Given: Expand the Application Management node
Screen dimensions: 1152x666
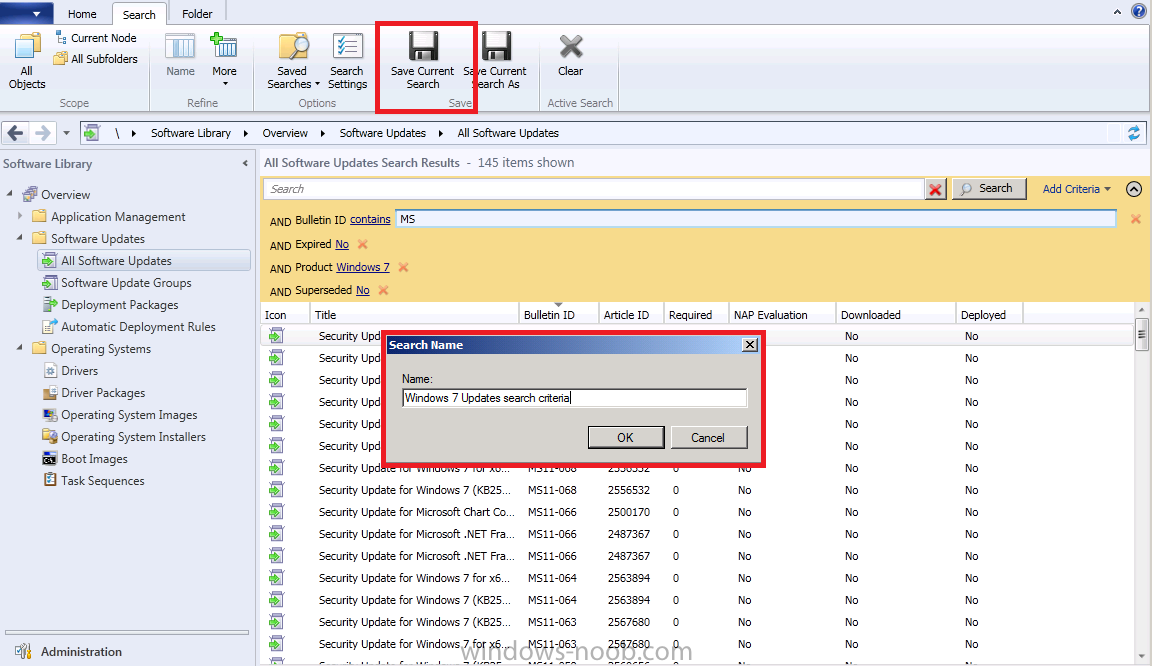Looking at the screenshot, I should click(x=20, y=216).
